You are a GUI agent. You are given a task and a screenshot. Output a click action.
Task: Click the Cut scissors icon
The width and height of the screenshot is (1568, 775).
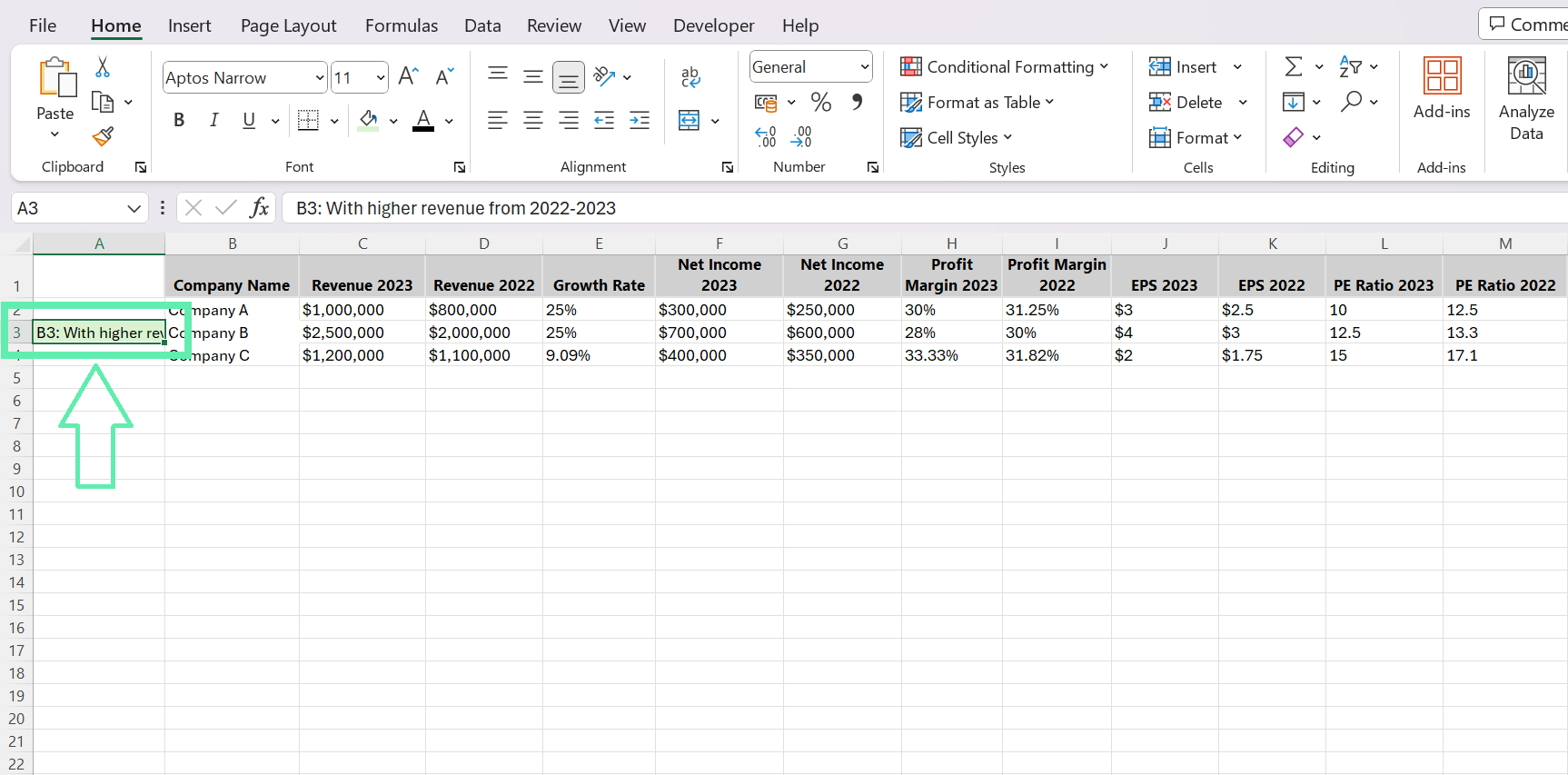pos(103,67)
